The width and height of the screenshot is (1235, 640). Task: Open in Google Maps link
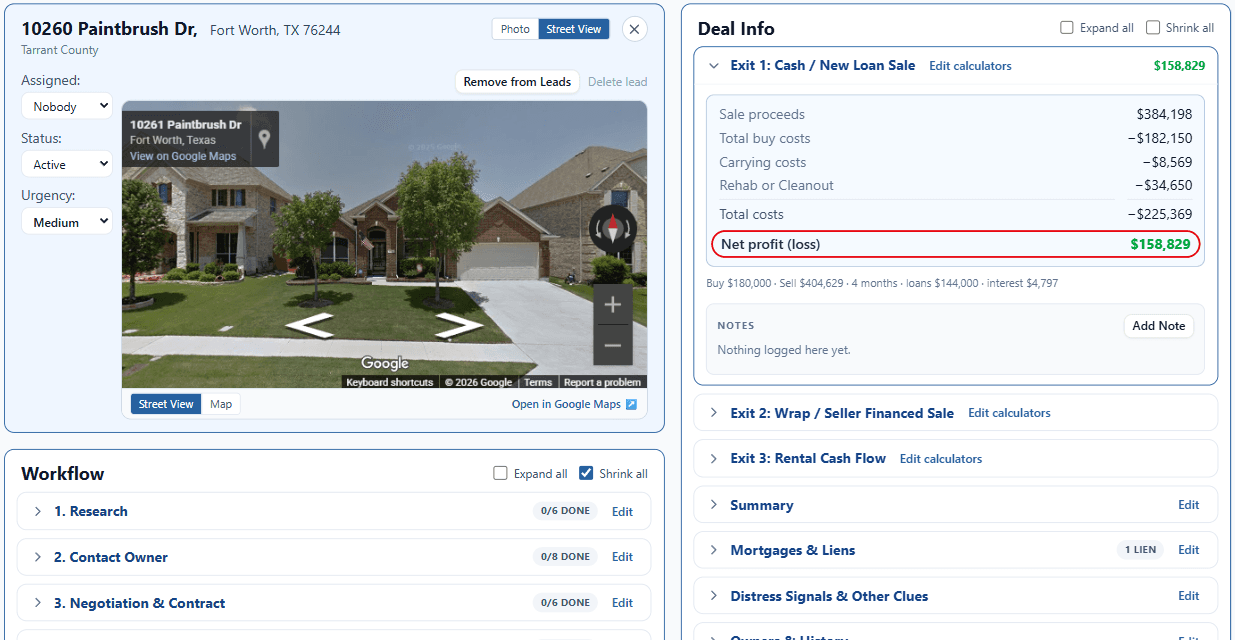pos(566,404)
